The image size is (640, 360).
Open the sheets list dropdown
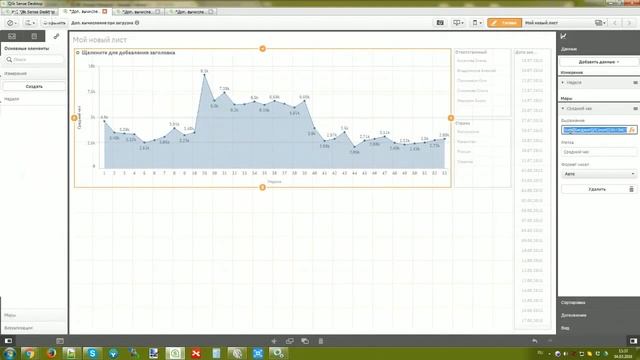(x=600, y=23)
